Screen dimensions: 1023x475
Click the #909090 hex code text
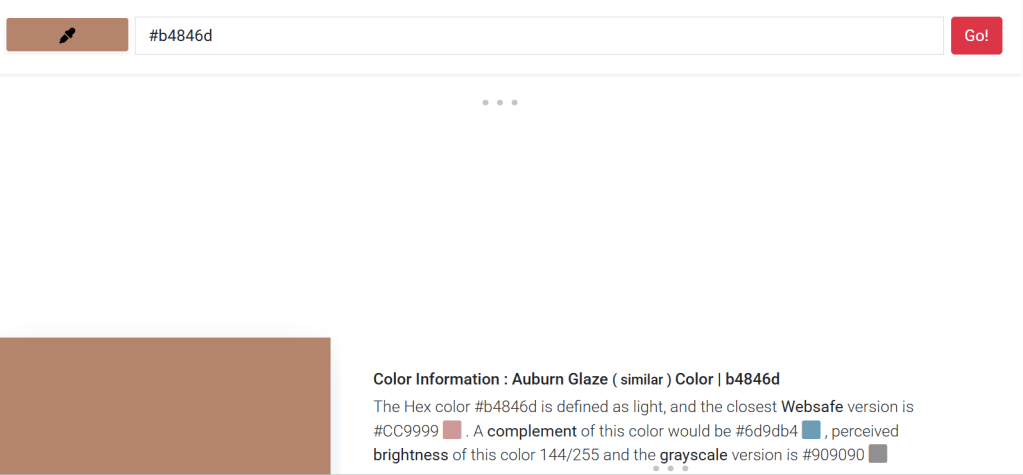coord(833,455)
